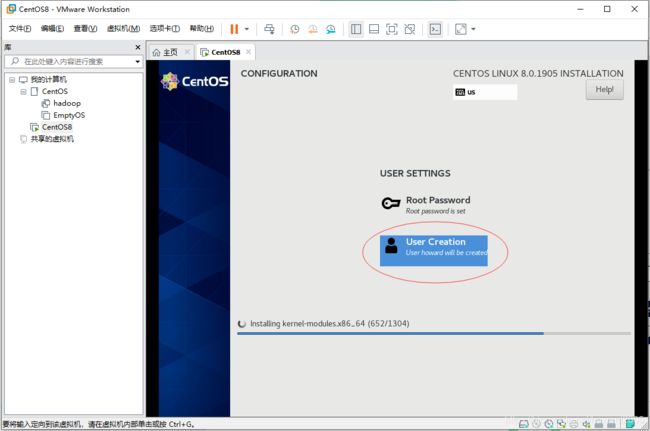
Task: Click the CentOS logo in the installer
Action: [194, 81]
